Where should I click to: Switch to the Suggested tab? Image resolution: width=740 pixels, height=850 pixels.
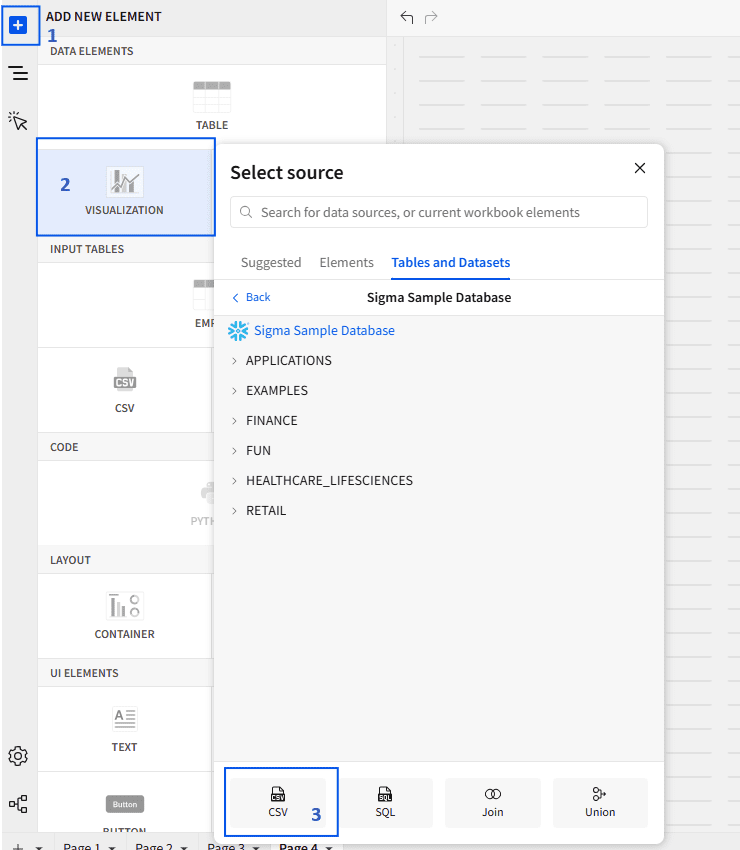(x=271, y=262)
